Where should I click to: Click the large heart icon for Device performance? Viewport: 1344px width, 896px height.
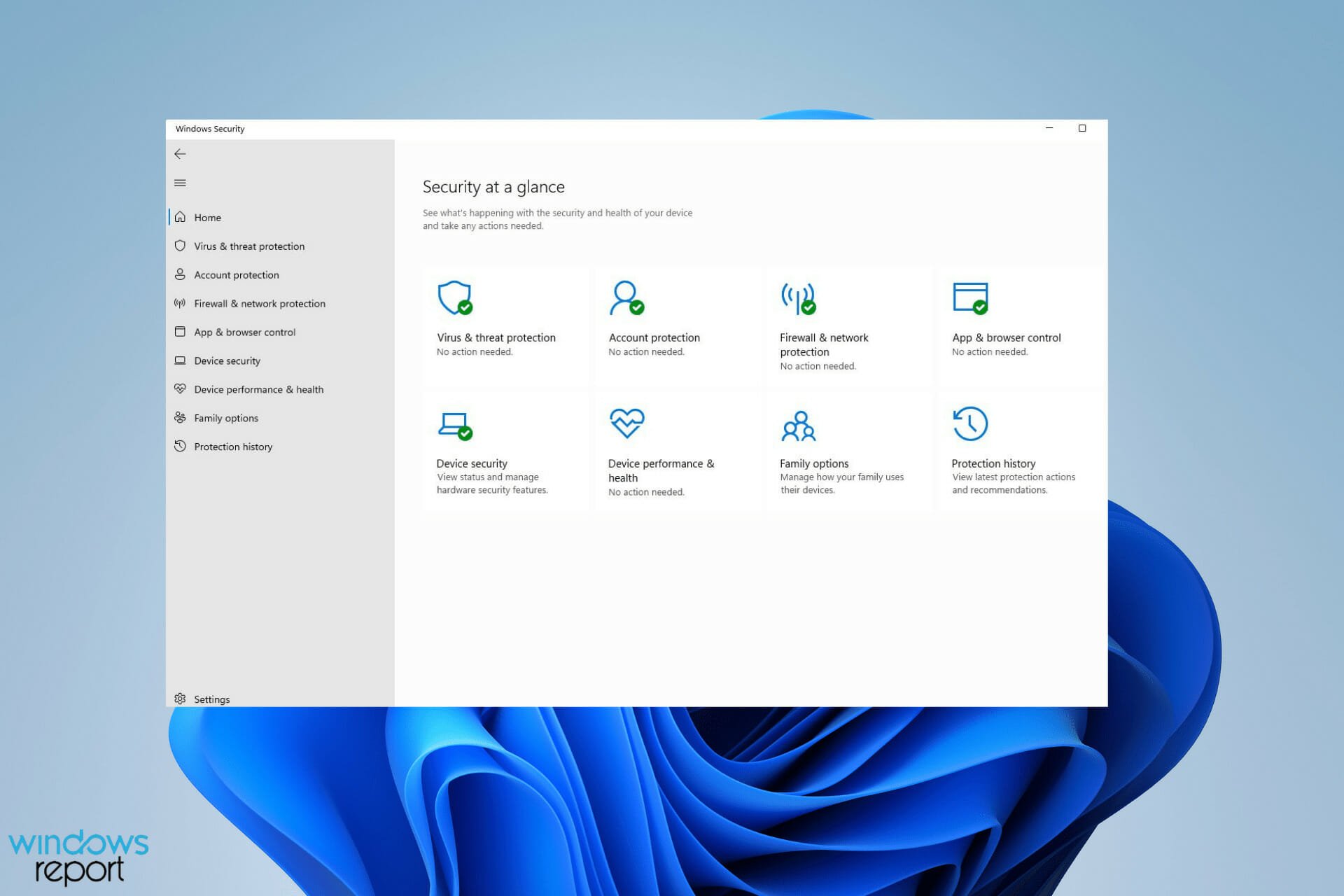[x=626, y=423]
